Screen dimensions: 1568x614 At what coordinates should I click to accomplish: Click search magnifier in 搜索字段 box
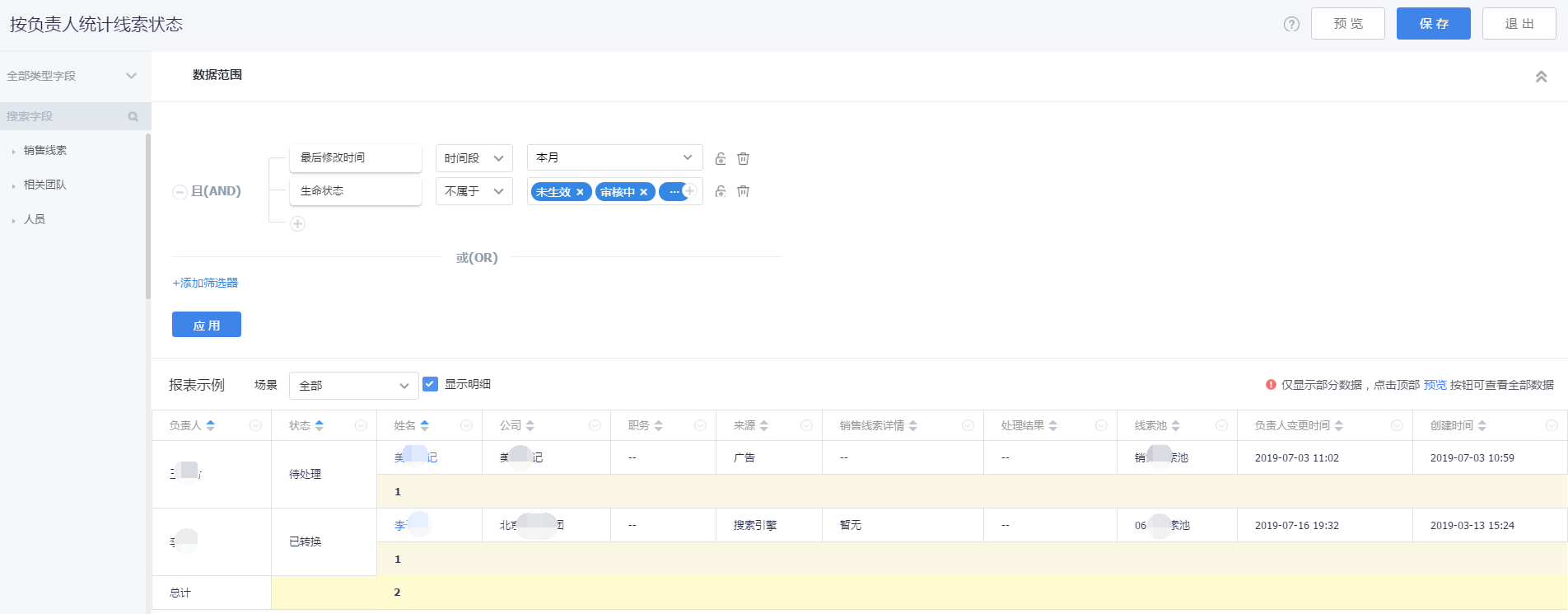(133, 116)
